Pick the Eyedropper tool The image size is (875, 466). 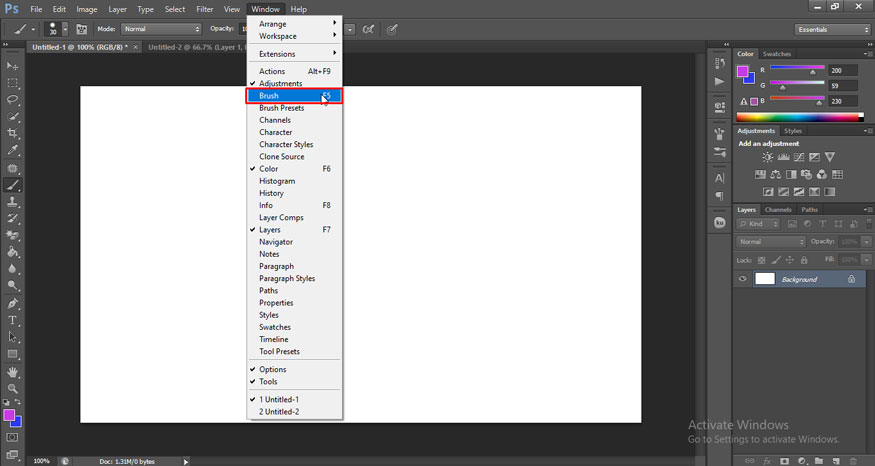tap(13, 151)
